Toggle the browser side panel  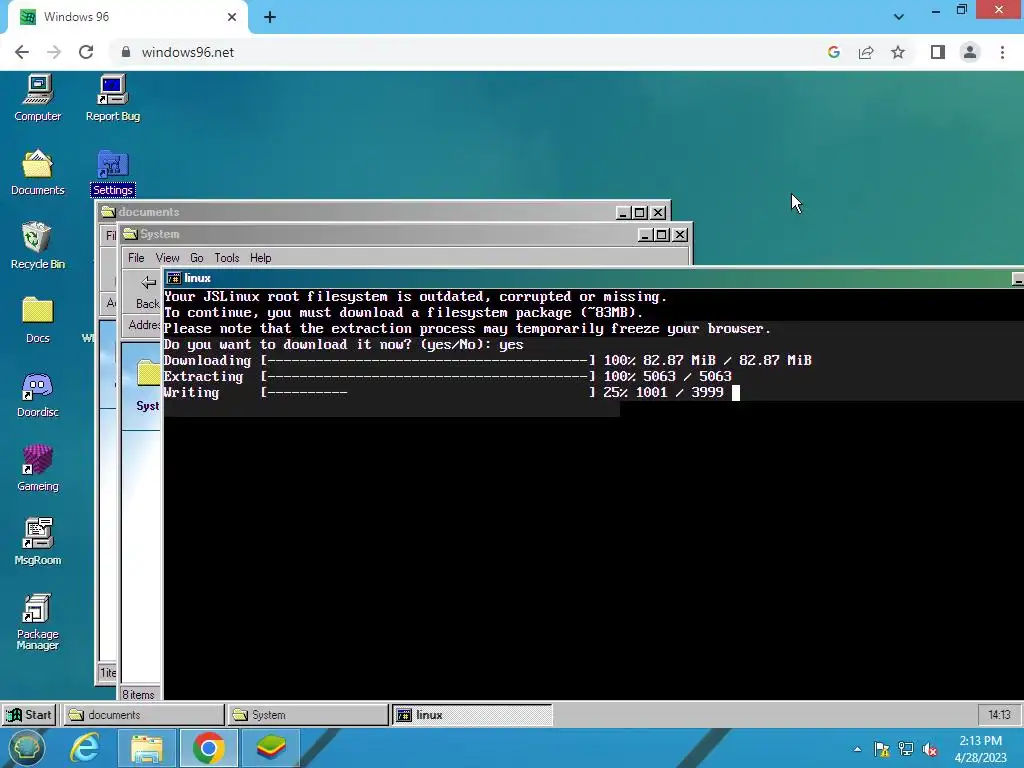[x=938, y=52]
